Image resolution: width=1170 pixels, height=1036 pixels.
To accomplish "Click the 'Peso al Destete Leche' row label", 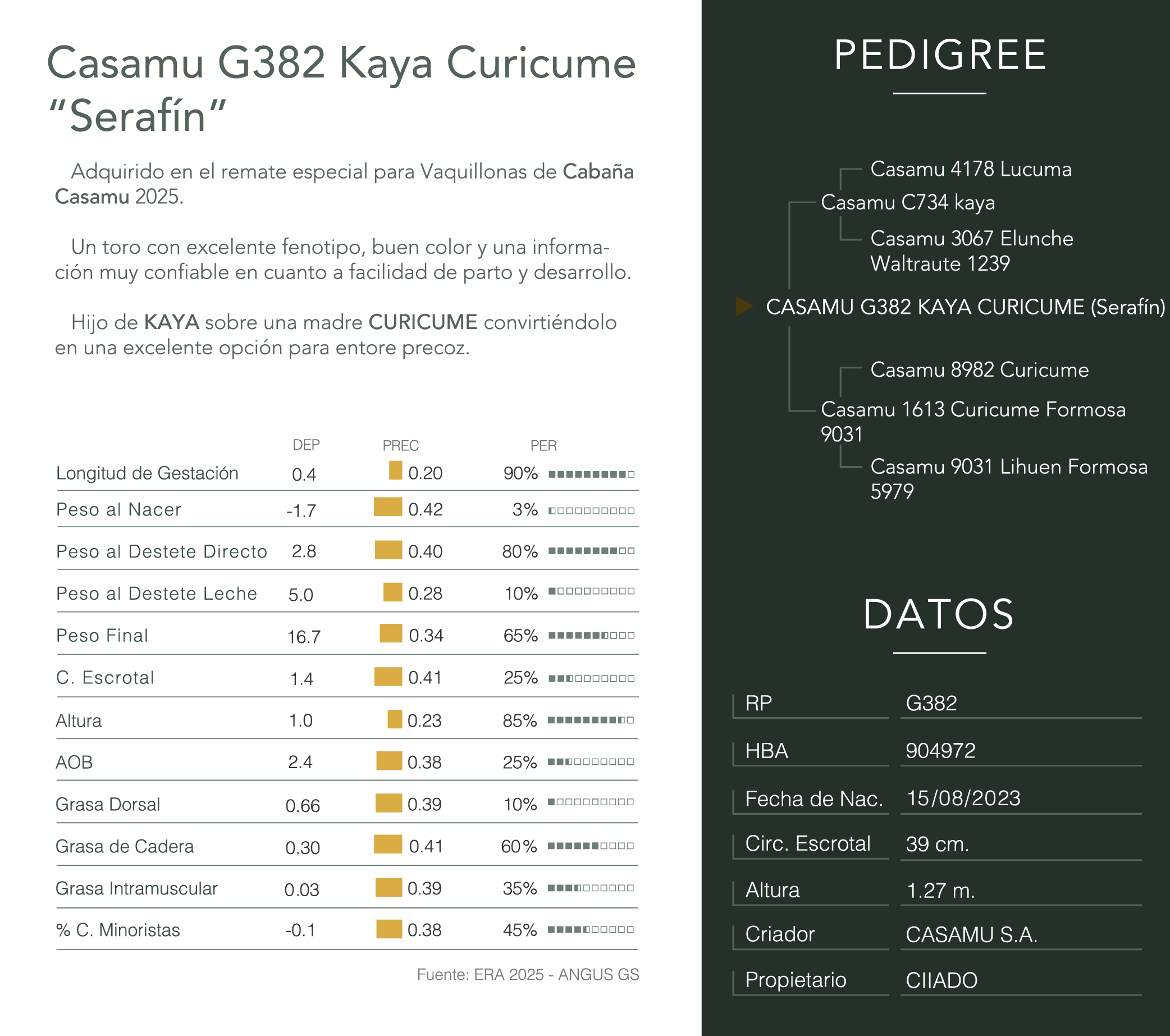I will point(156,594).
